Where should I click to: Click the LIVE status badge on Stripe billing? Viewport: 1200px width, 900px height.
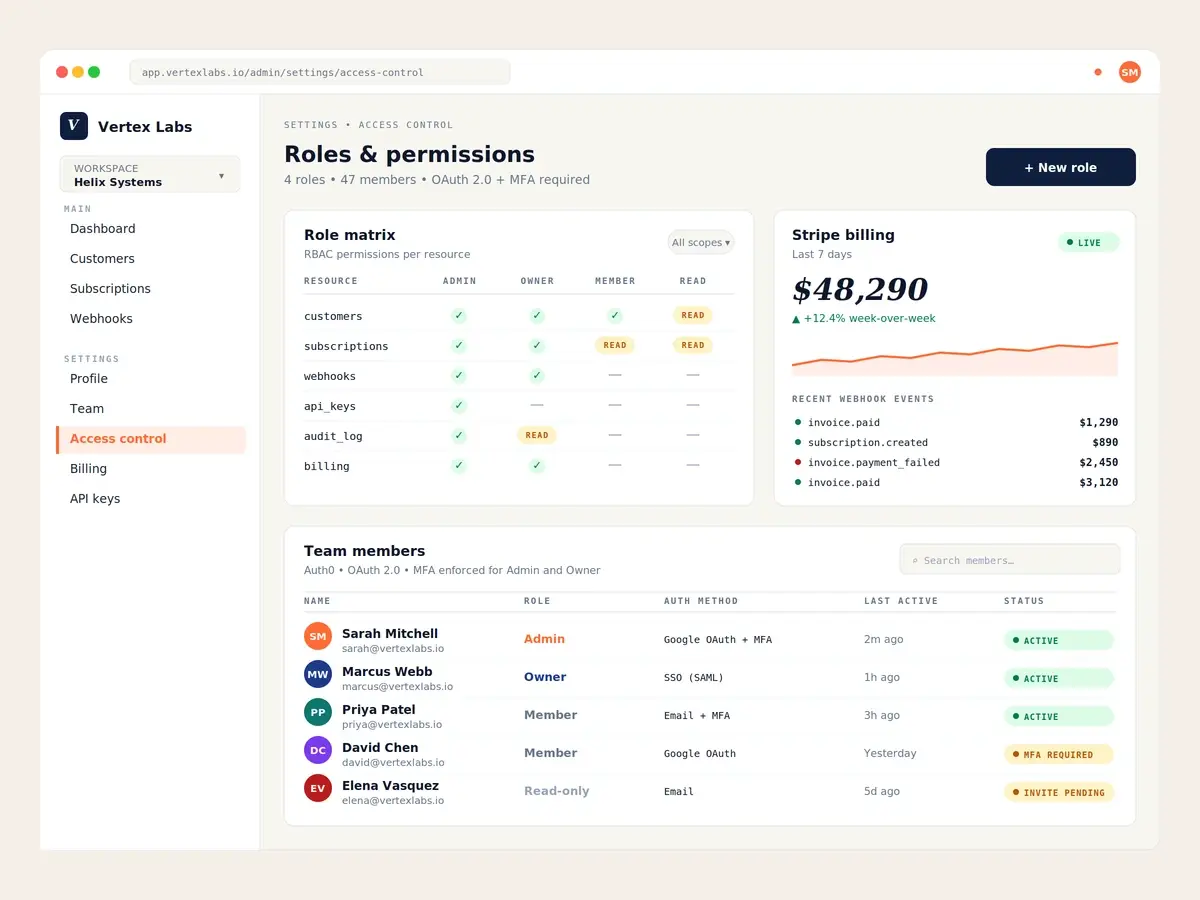coord(1089,242)
